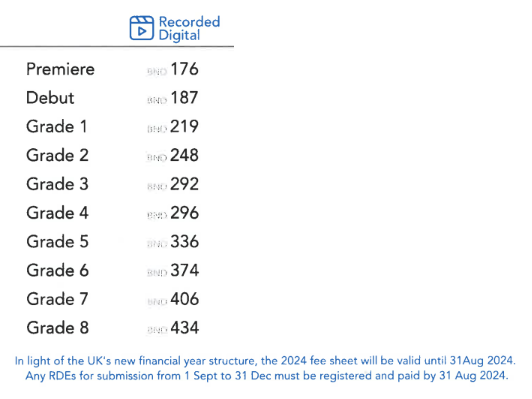Screen dimensions: 532x399
Task: Select the Grade 2 fee 248
Action: click(185, 155)
